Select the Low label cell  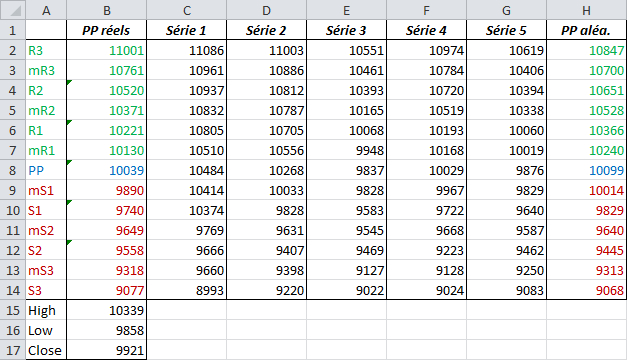click(x=46, y=330)
